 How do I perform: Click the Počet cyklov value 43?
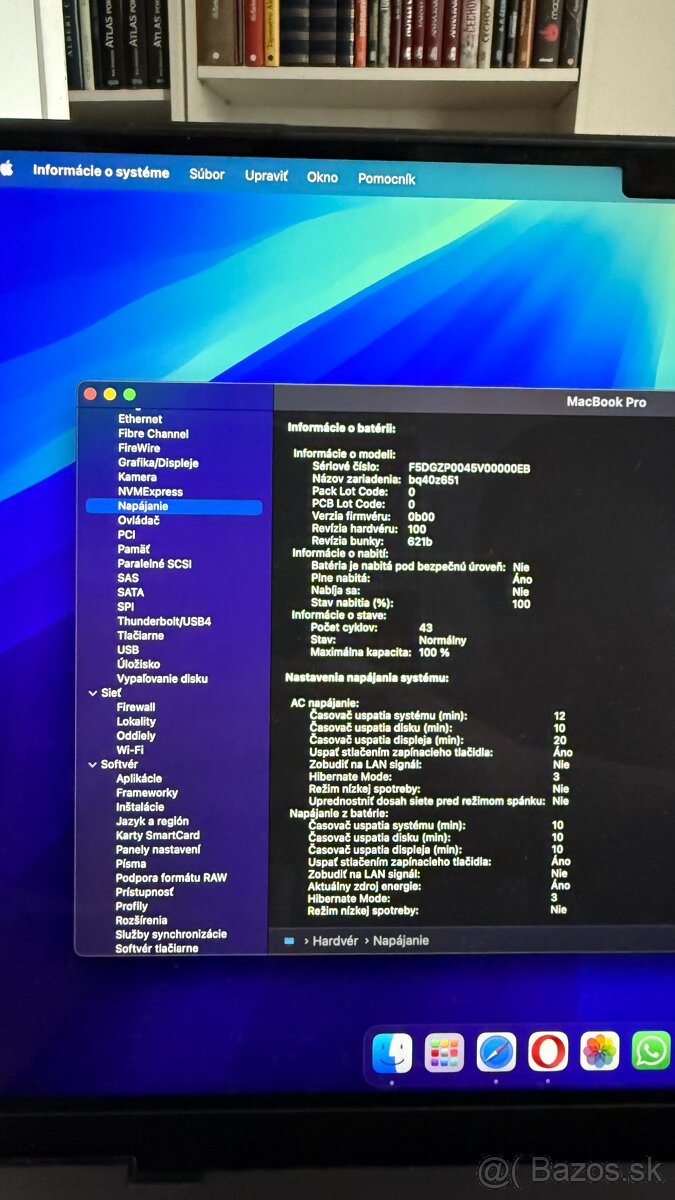point(425,628)
